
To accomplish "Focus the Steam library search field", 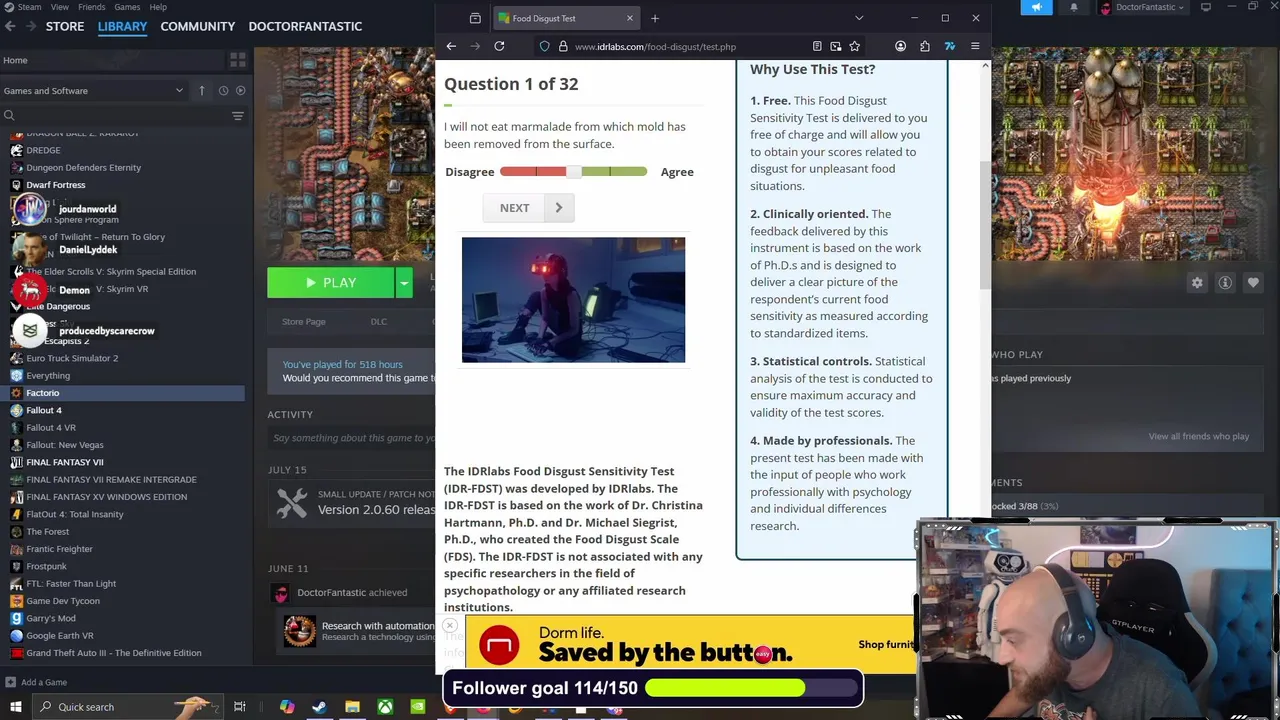I will point(115,116).
